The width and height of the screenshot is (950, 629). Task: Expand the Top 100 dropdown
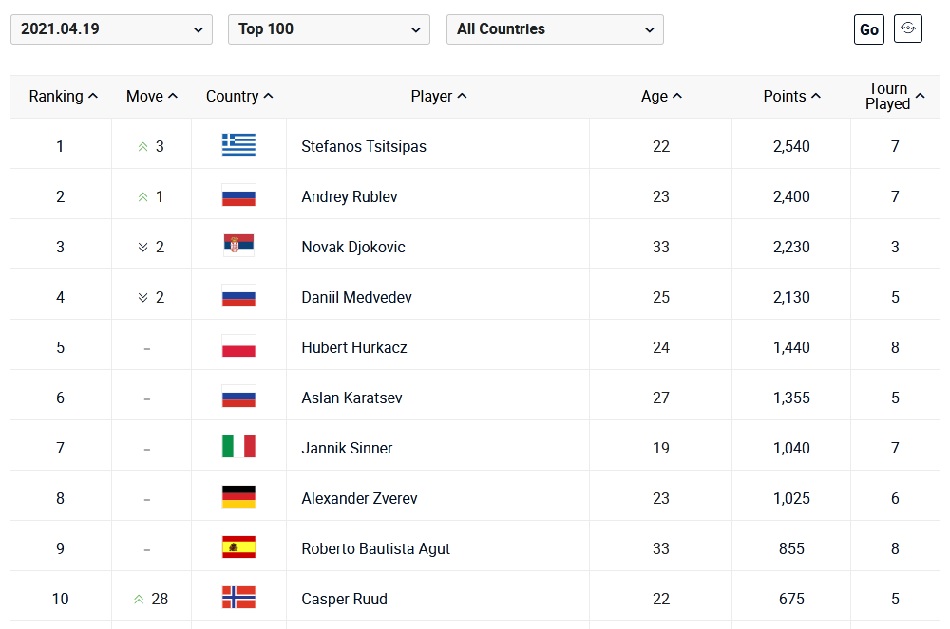tap(329, 29)
